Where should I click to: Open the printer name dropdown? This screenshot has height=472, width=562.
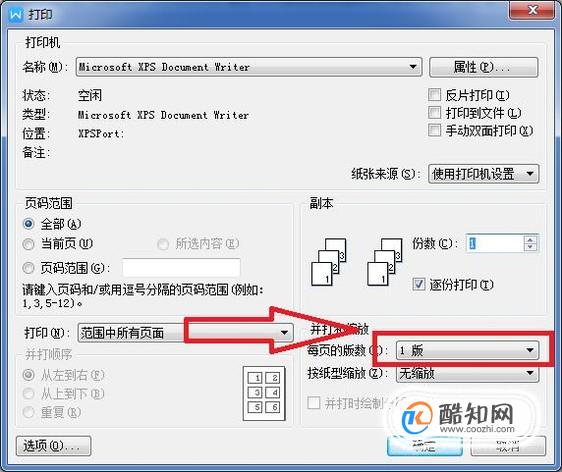coord(249,67)
